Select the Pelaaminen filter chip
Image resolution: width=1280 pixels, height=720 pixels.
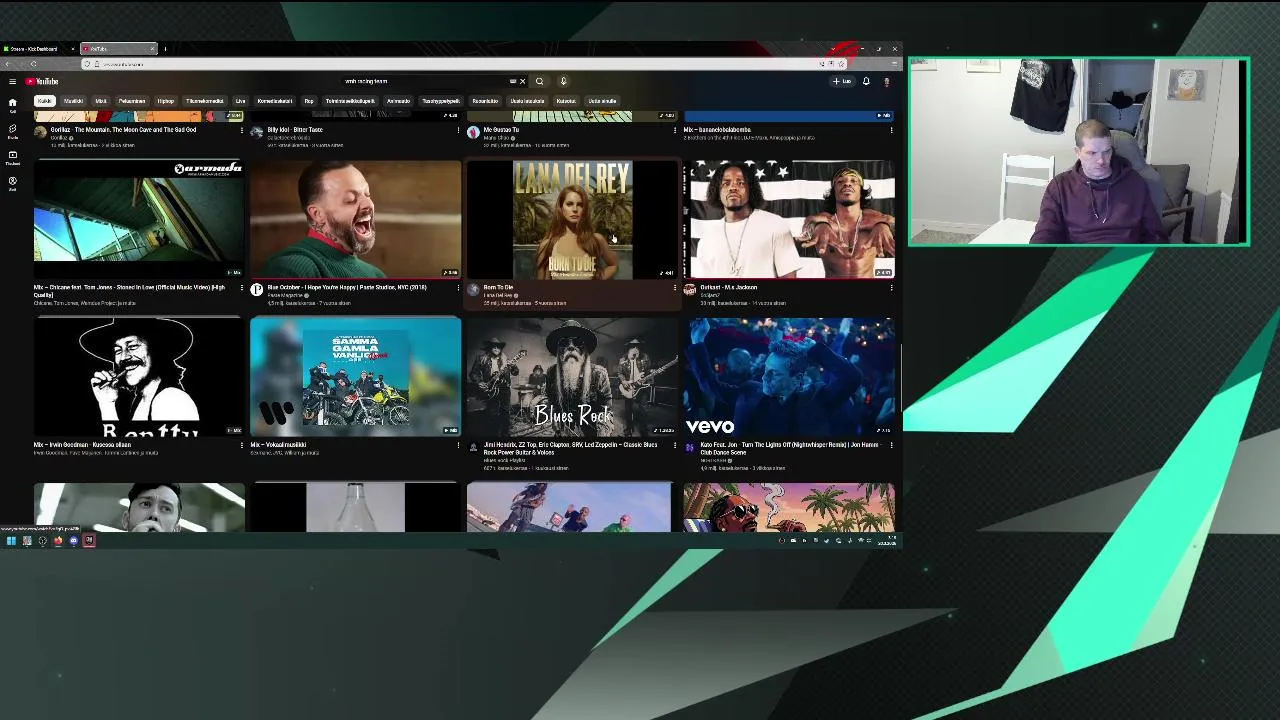(132, 101)
